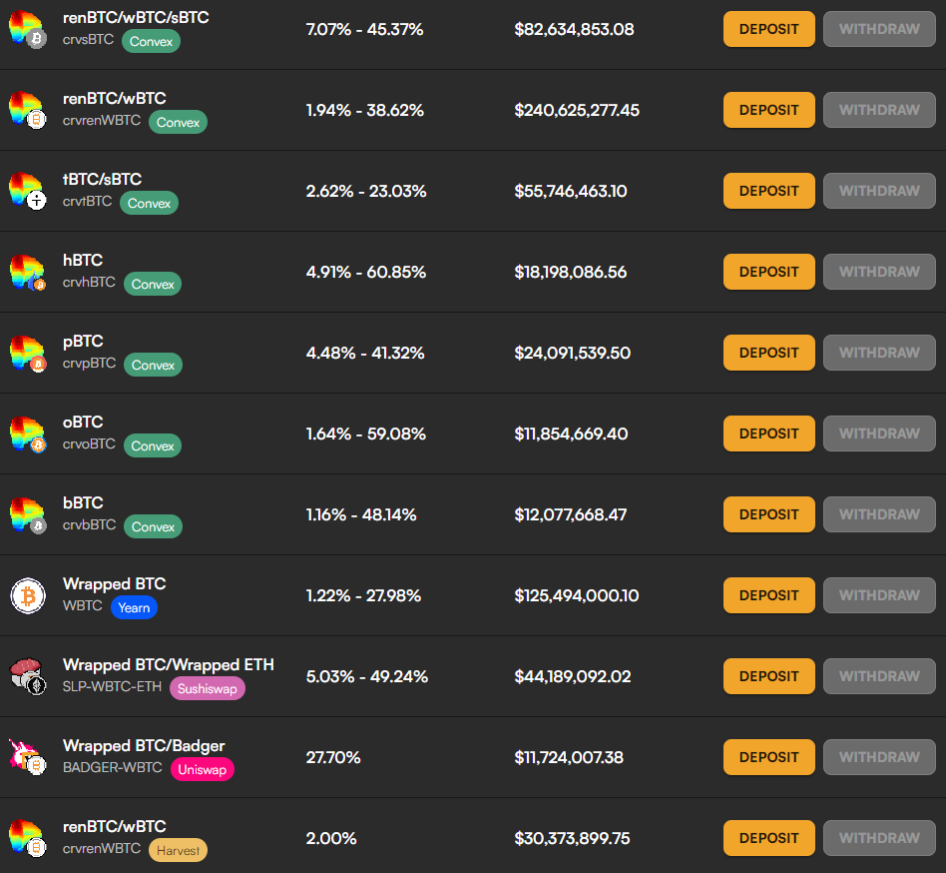The width and height of the screenshot is (946, 873).
Task: Click the BADGER-WBTC pair icon
Action: point(26,757)
